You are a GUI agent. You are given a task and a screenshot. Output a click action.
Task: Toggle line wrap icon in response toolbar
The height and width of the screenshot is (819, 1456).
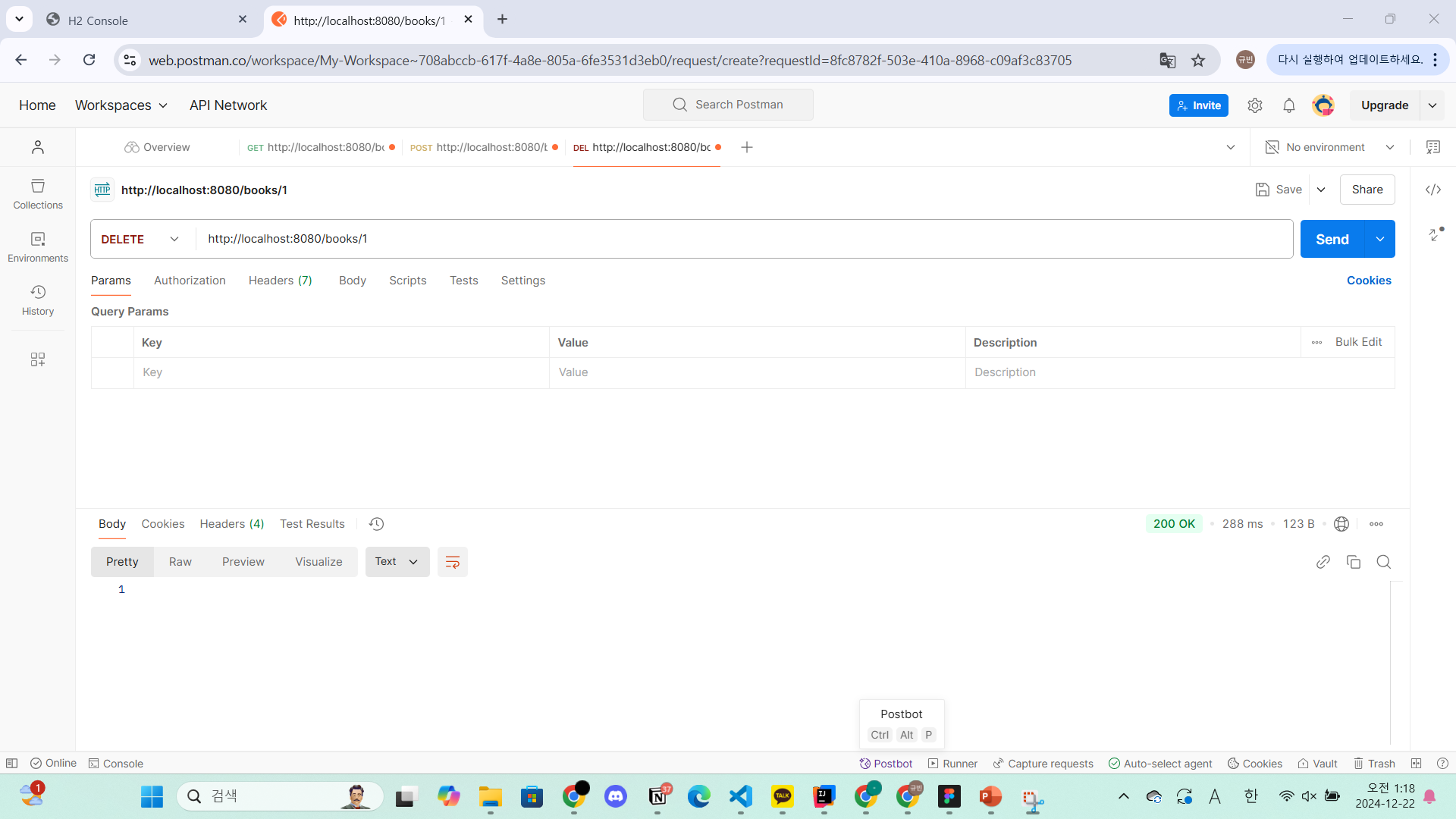pyautogui.click(x=452, y=562)
